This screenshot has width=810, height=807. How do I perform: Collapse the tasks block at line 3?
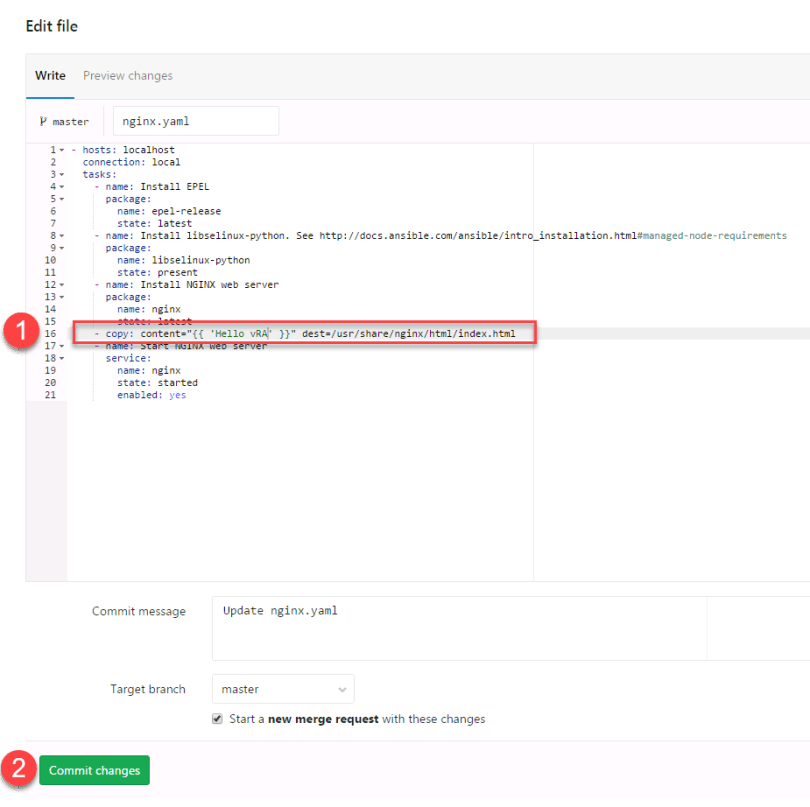[x=62, y=174]
